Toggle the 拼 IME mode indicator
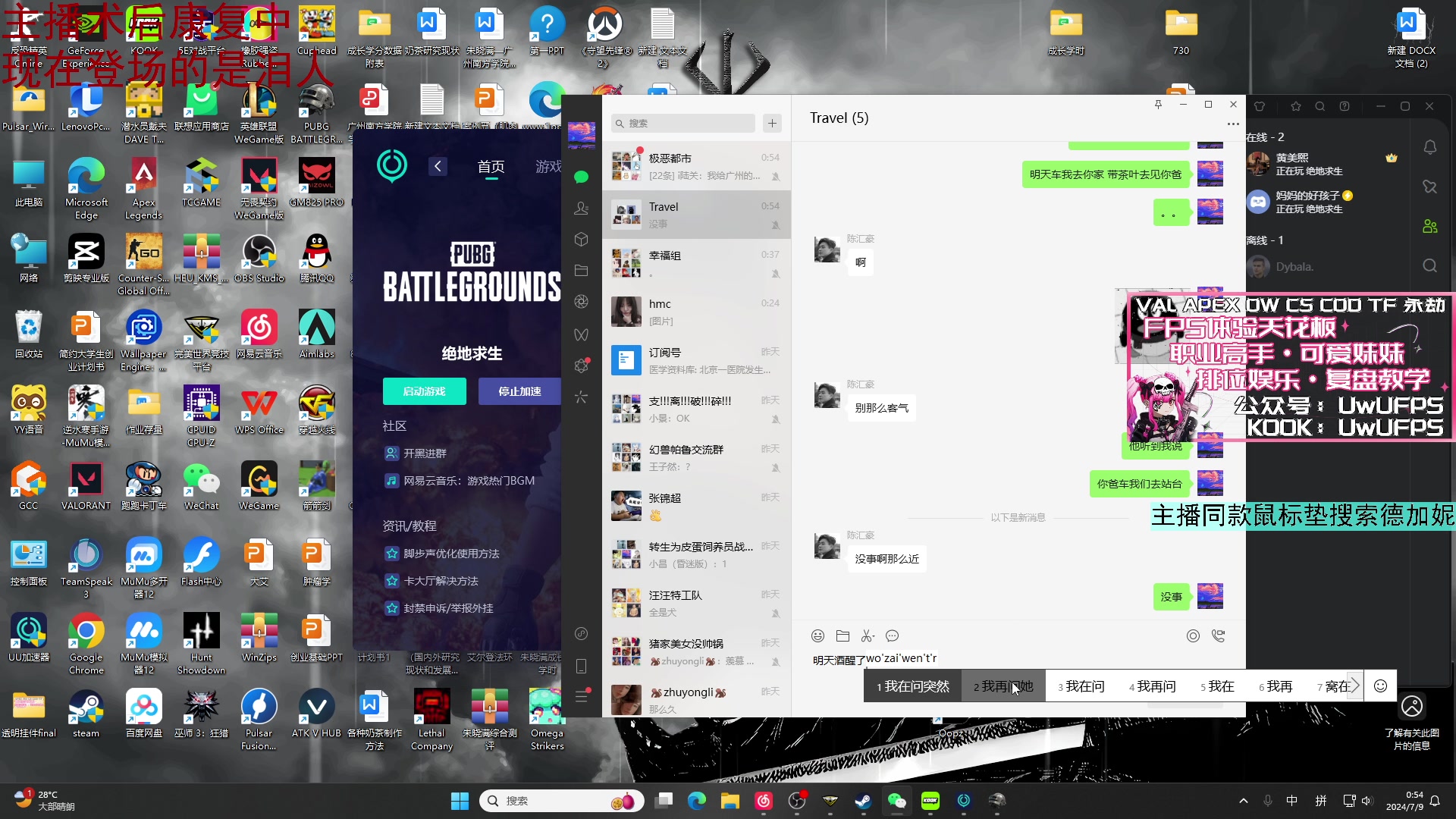Image resolution: width=1456 pixels, height=819 pixels. (1320, 801)
